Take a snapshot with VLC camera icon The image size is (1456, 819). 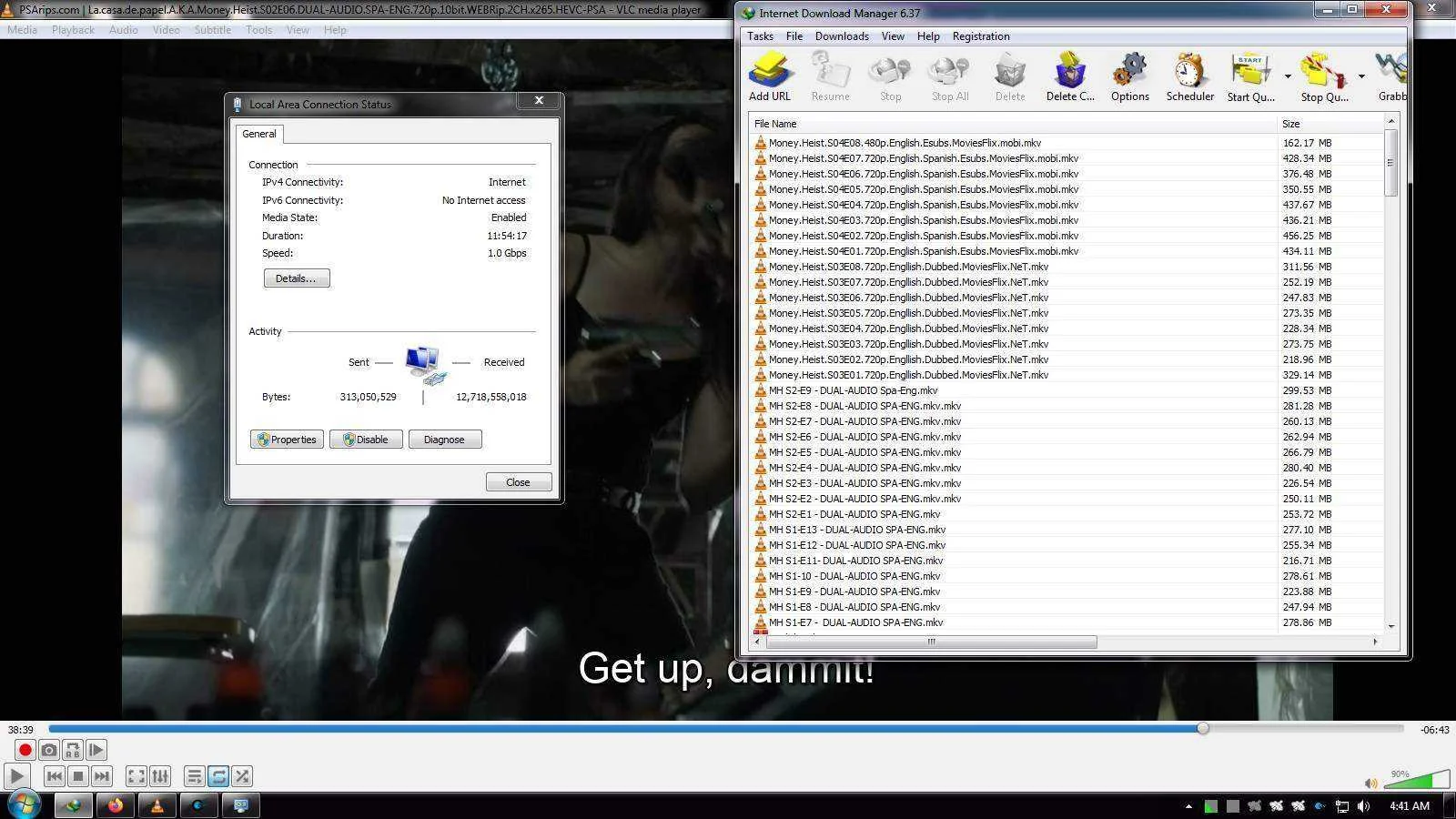(x=49, y=750)
